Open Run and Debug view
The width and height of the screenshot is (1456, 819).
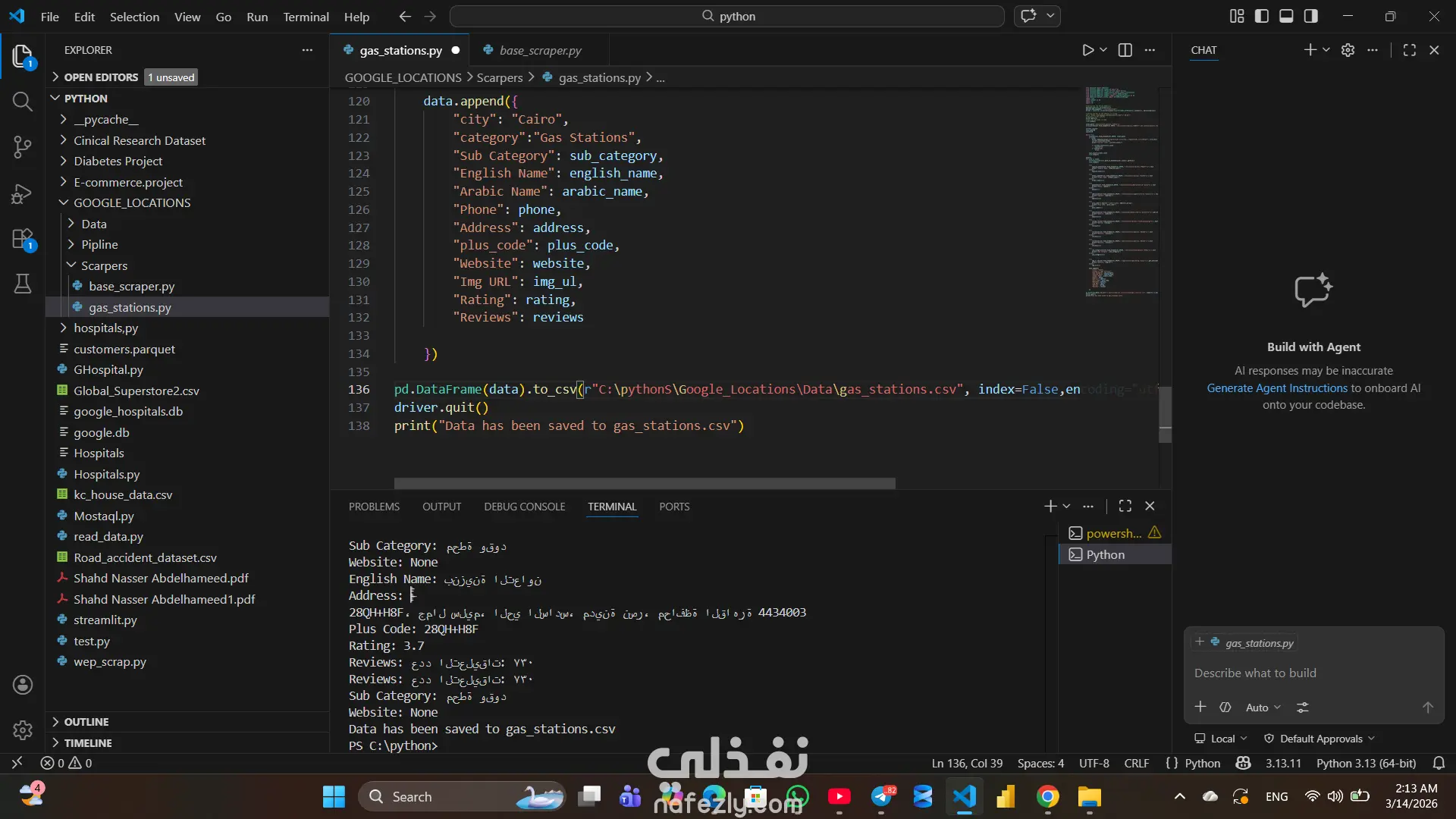(x=22, y=194)
